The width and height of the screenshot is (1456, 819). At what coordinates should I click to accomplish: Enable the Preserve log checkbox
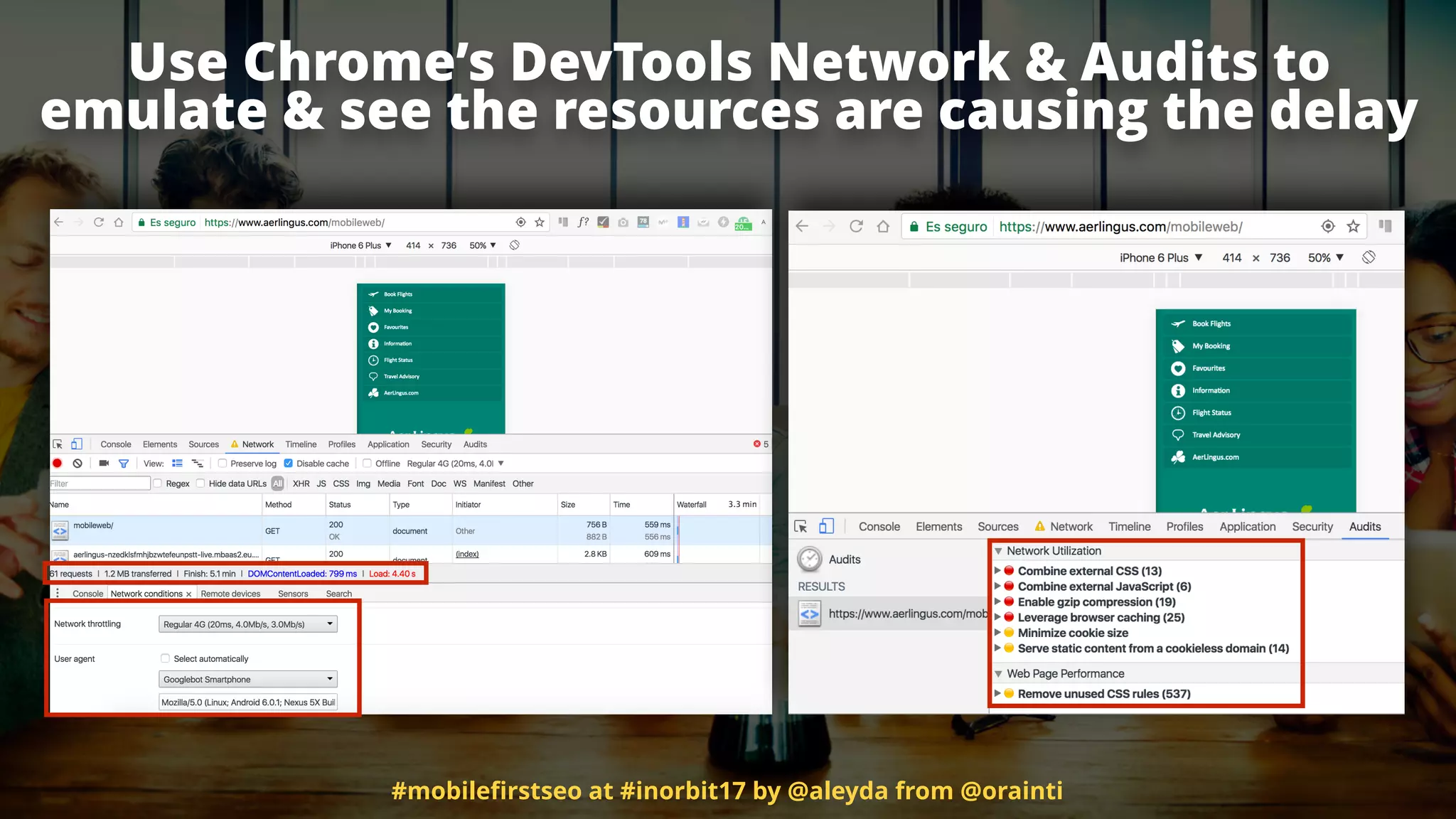click(x=223, y=464)
